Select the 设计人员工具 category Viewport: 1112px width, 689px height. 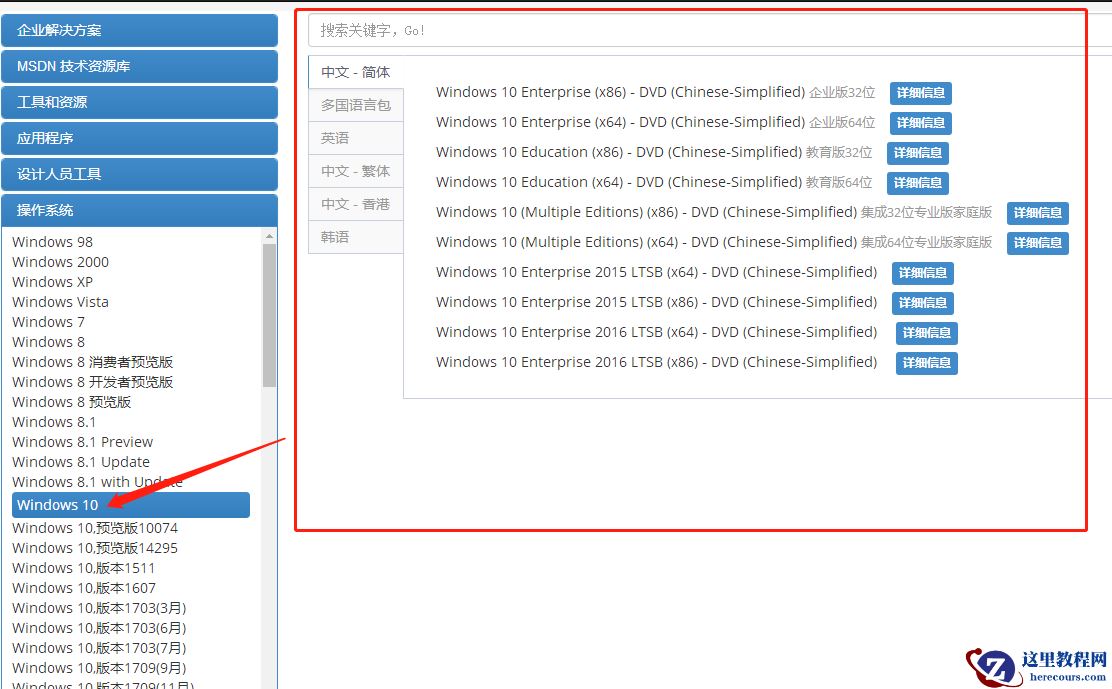pos(139,174)
